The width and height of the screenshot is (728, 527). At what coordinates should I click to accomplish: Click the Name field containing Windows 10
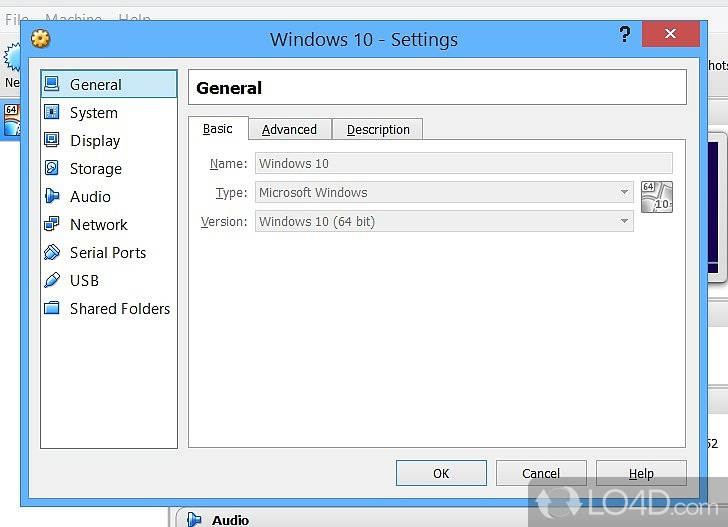tap(463, 163)
